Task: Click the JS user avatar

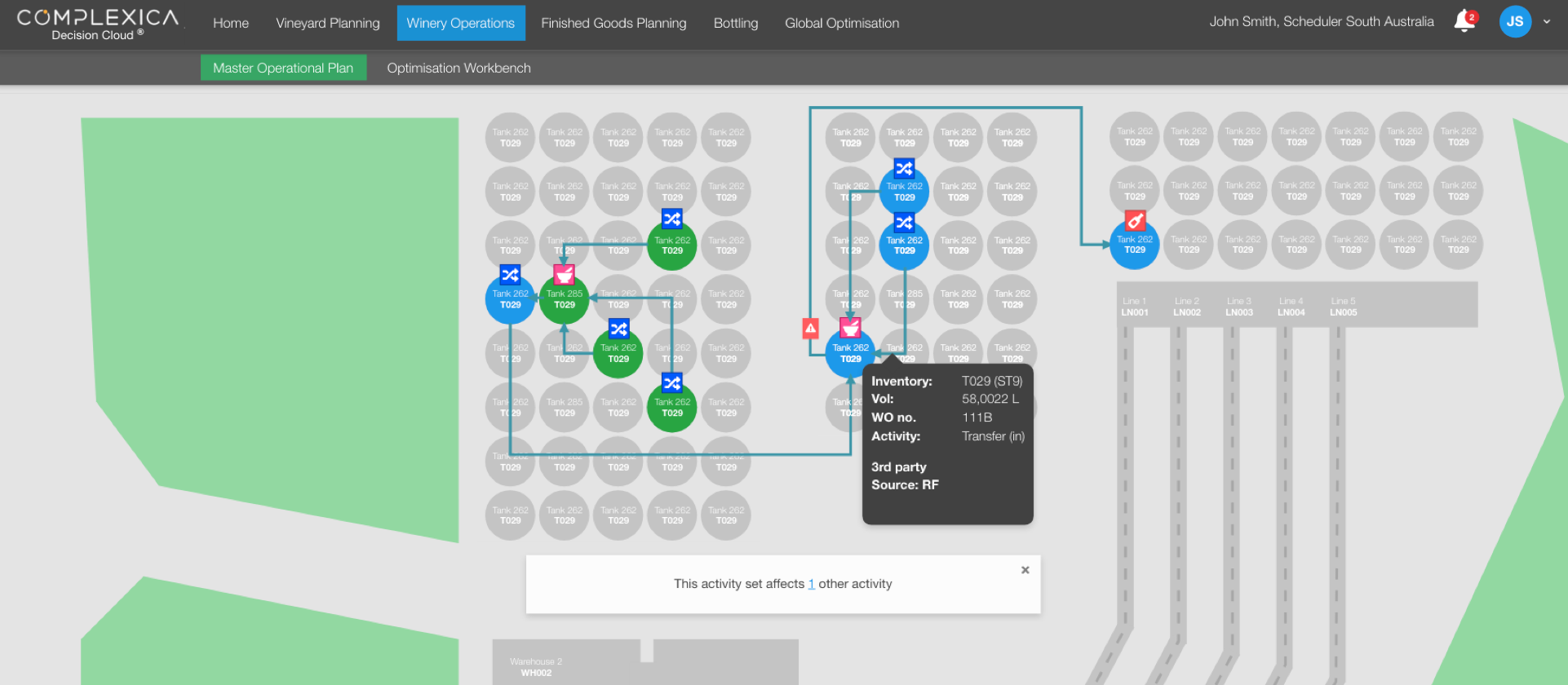Action: tap(1515, 22)
